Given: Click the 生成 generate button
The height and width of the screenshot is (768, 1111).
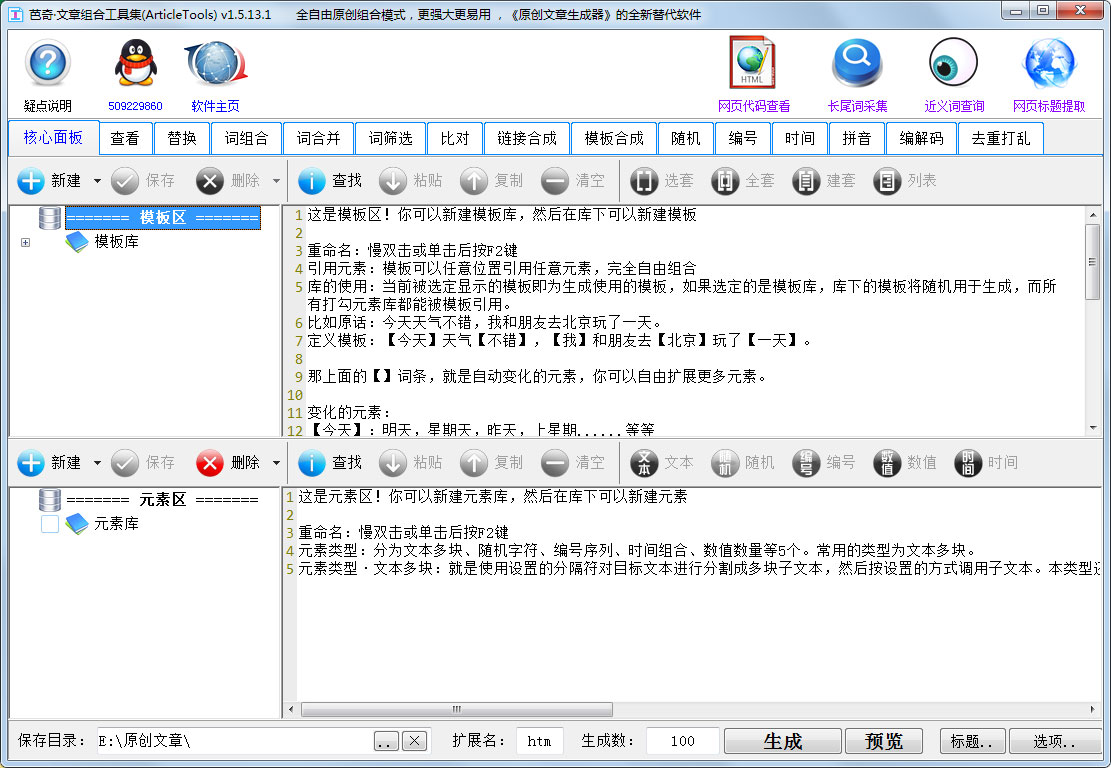Looking at the screenshot, I should pos(783,741).
